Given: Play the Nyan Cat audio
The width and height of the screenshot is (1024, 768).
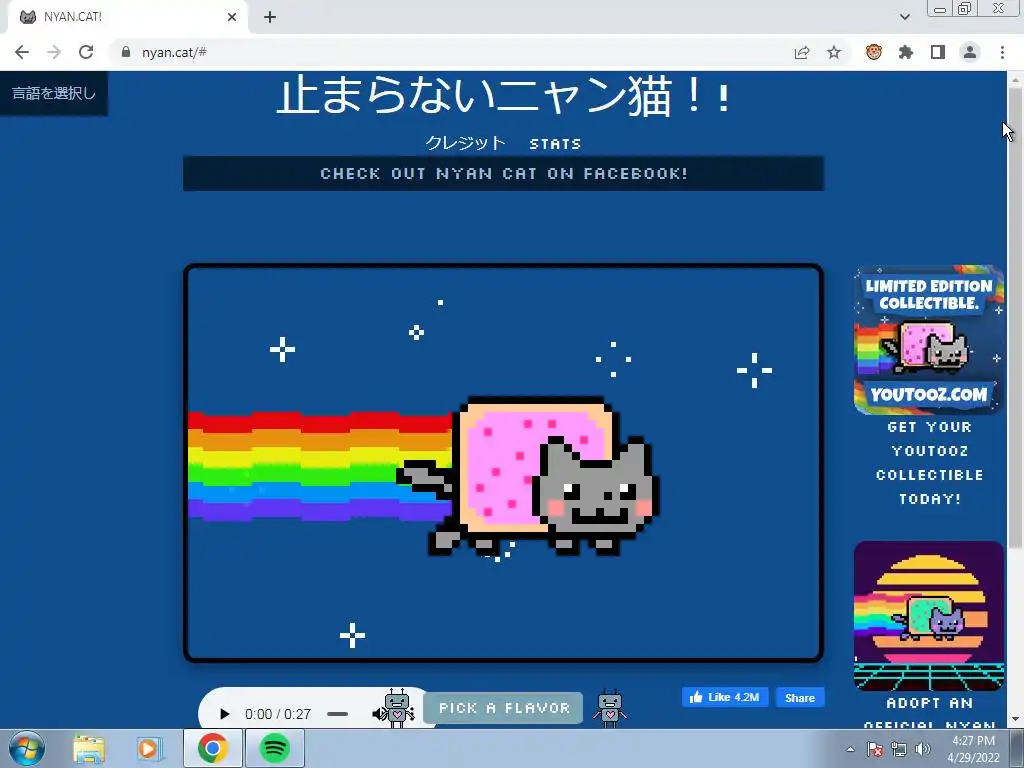Looking at the screenshot, I should [x=225, y=714].
